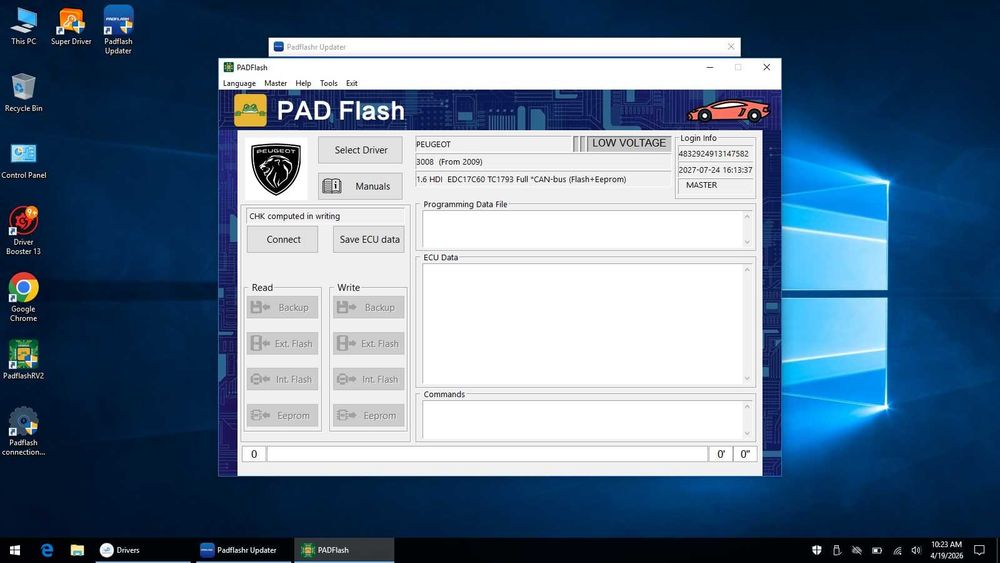
Task: Click ECU Data scrollbar down arrow
Action: click(747, 379)
